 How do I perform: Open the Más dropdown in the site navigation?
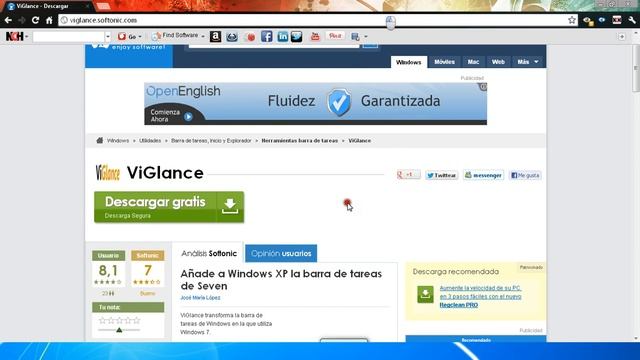pyautogui.click(x=528, y=62)
